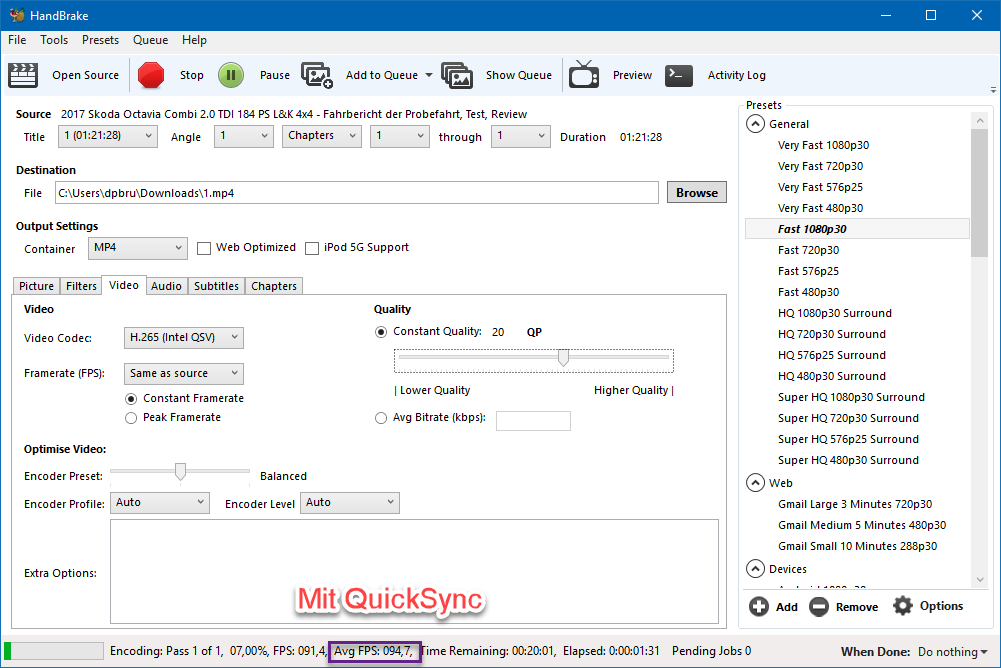This screenshot has width=1001, height=668.
Task: Open the When Done dropdown
Action: 952,651
